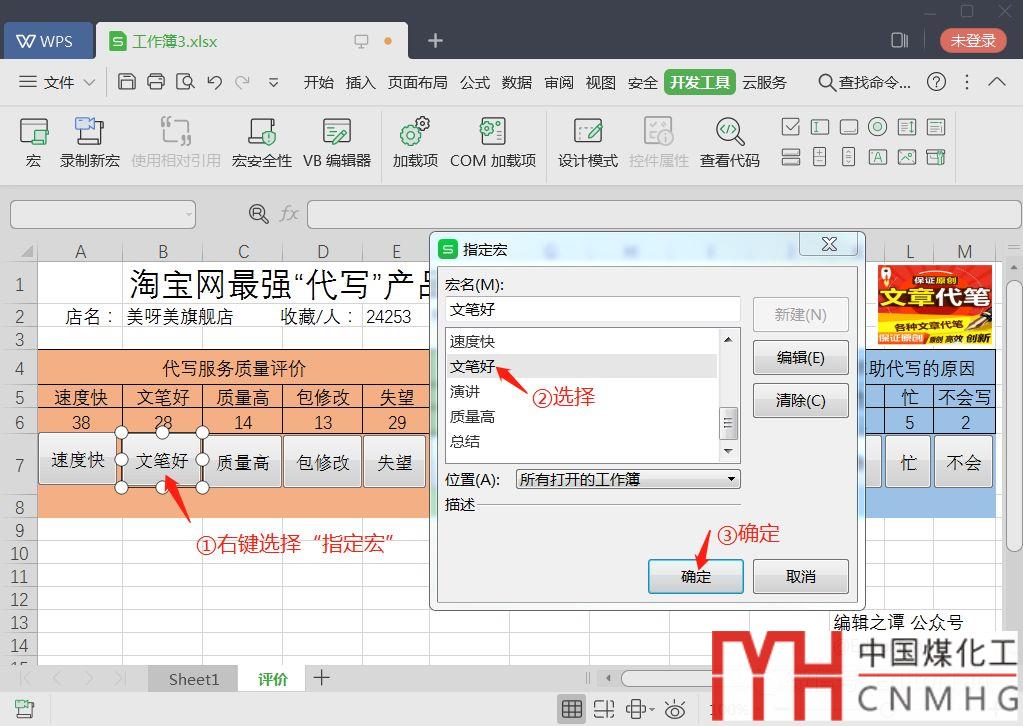Click the 查找命令 search box
The height and width of the screenshot is (726, 1023).
point(864,82)
